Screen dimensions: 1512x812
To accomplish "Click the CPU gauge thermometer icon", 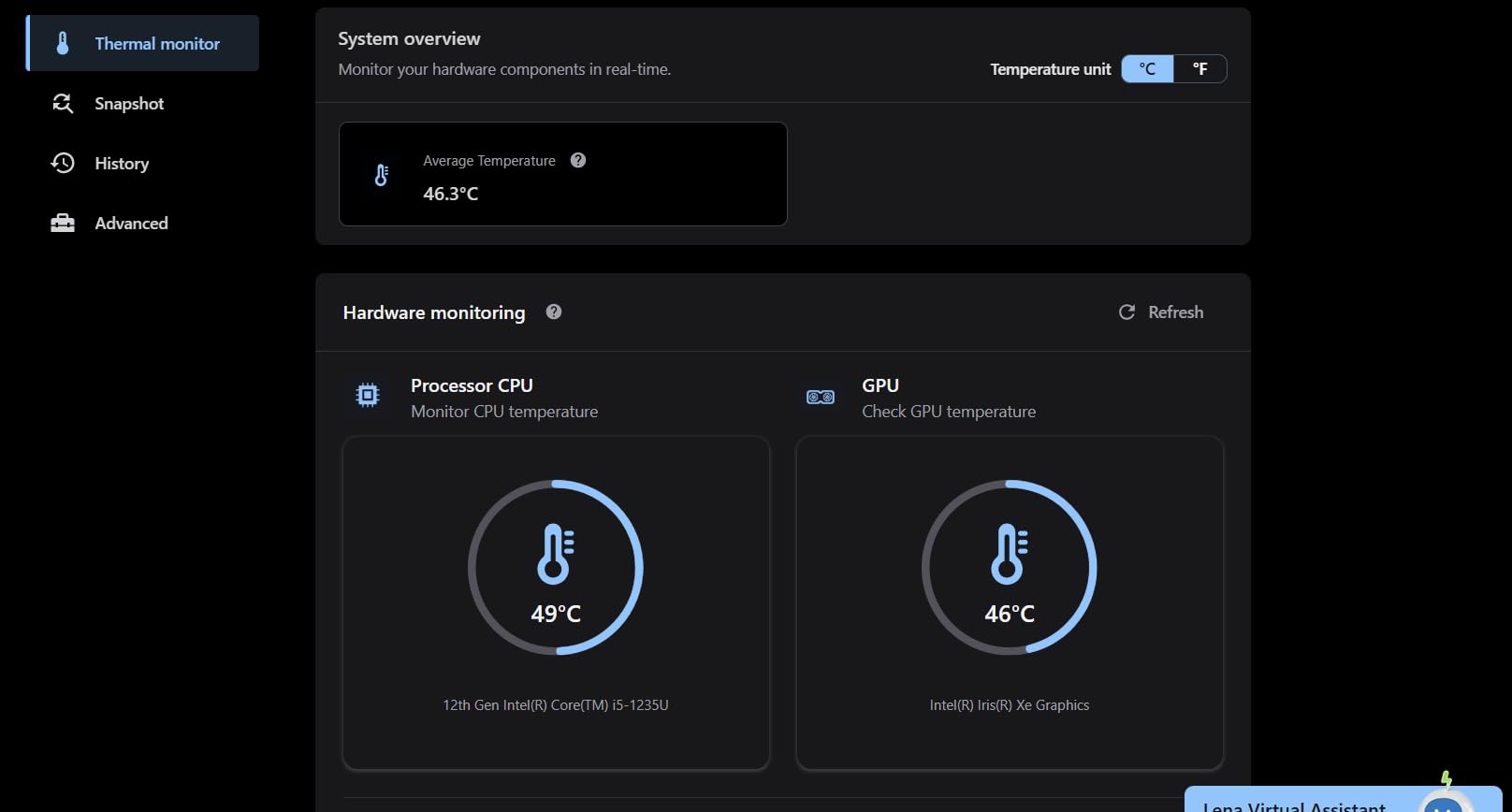I will coord(556,554).
